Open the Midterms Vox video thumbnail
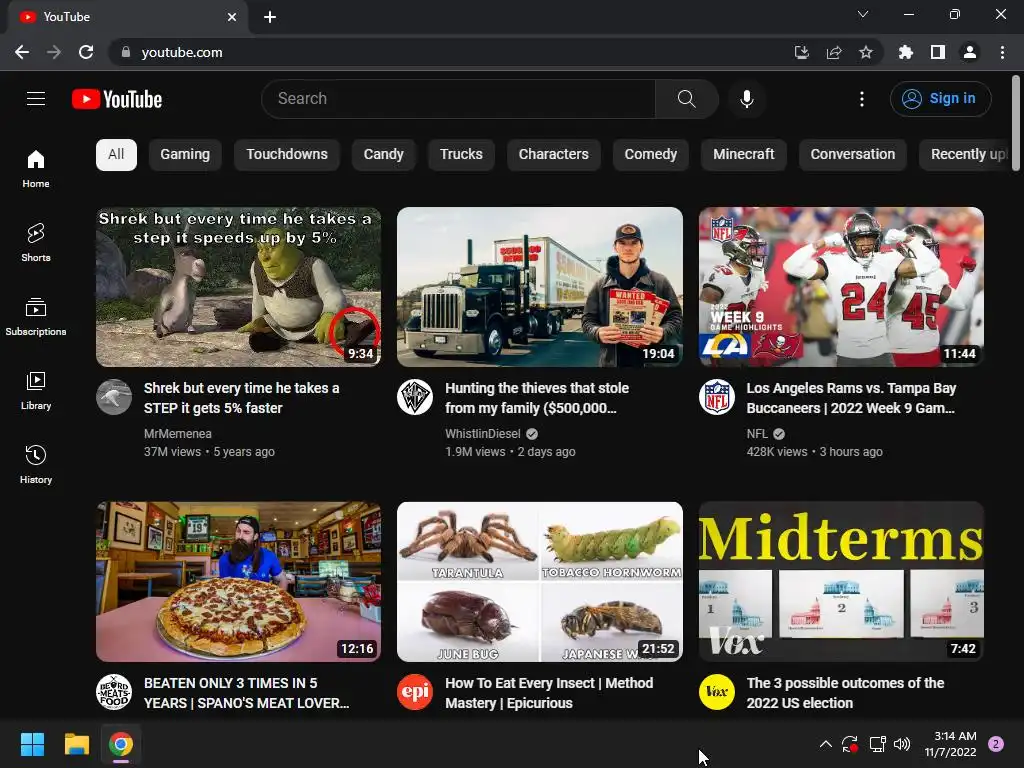Viewport: 1024px width, 768px height. click(x=841, y=581)
